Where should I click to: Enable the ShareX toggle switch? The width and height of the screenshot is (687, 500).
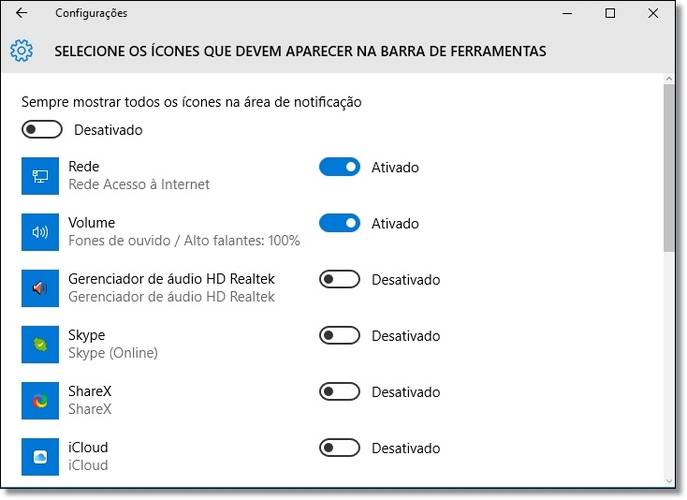click(x=340, y=391)
